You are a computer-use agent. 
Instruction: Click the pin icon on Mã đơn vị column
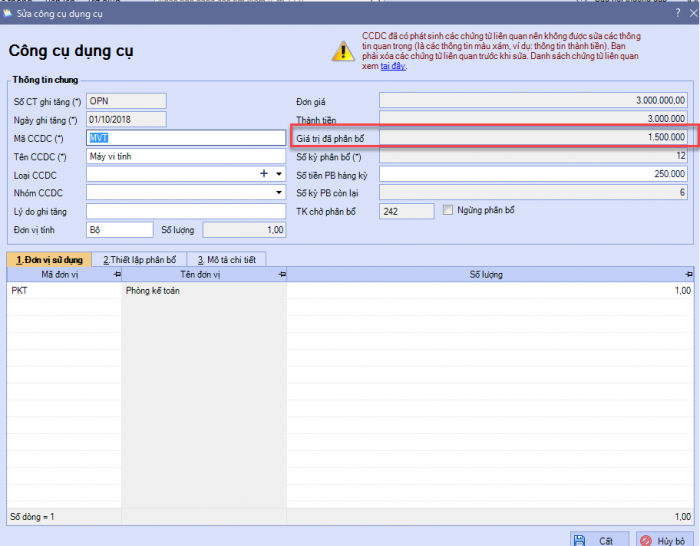[116, 274]
